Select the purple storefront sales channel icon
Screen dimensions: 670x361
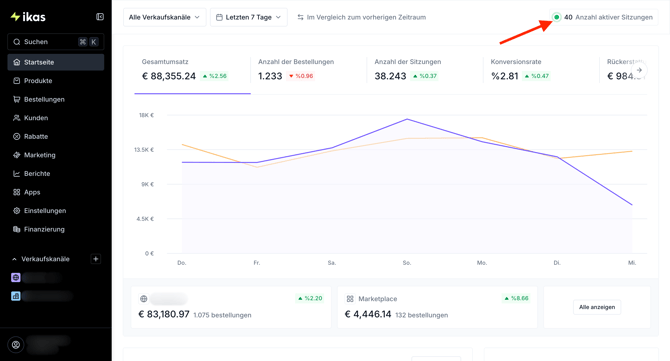16,278
